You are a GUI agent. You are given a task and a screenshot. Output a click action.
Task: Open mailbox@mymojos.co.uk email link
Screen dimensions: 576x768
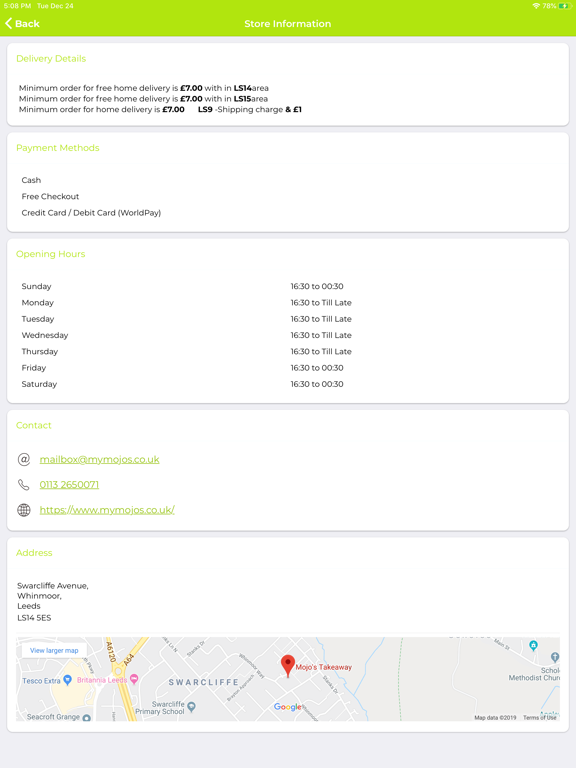99,459
